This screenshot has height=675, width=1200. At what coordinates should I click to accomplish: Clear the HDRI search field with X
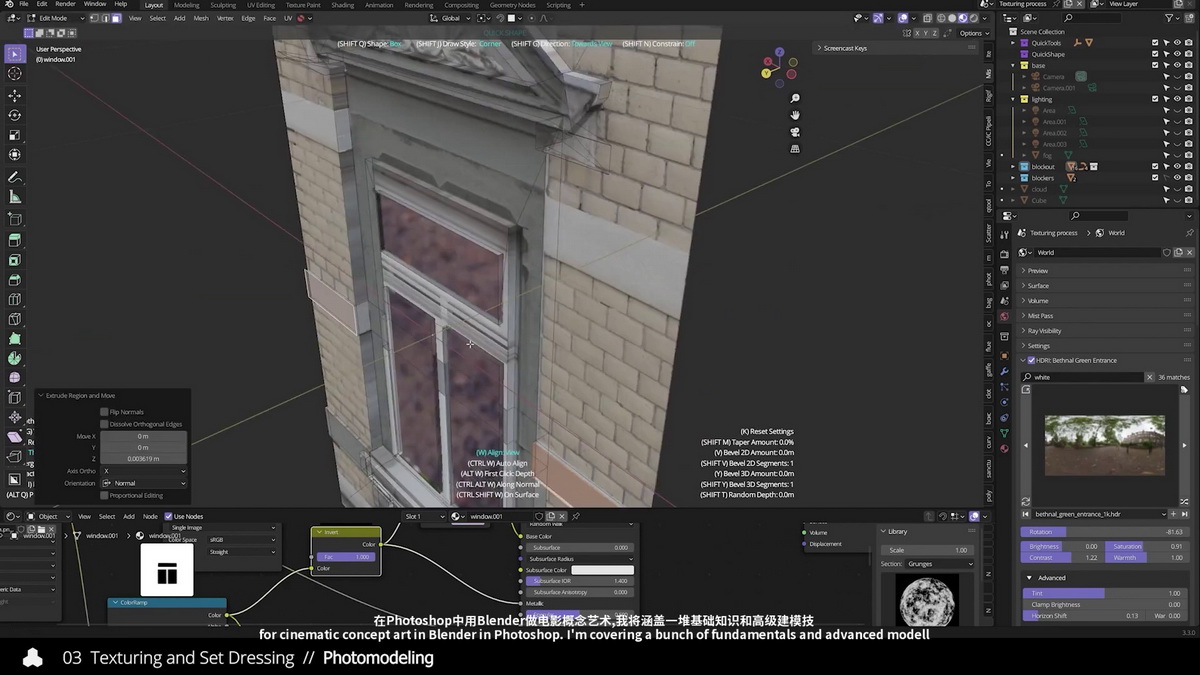tap(1149, 377)
